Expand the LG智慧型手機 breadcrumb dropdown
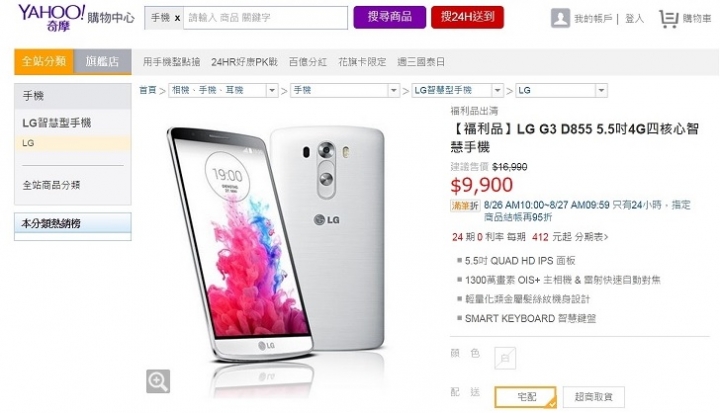This screenshot has width=720, height=413. [x=497, y=91]
